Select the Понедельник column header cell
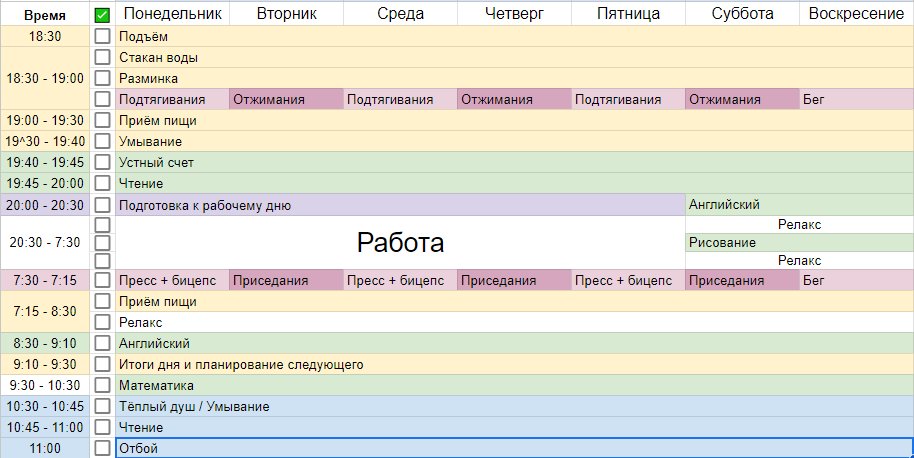The image size is (914, 458). click(x=172, y=14)
